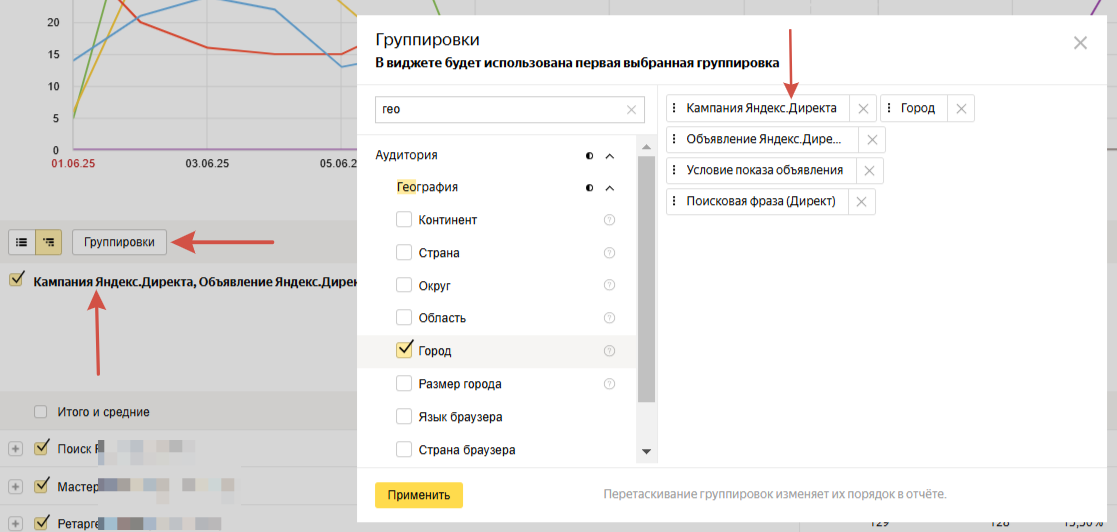This screenshot has width=1117, height=532.
Task: Expand the Поиск row with plus
Action: coord(16,449)
